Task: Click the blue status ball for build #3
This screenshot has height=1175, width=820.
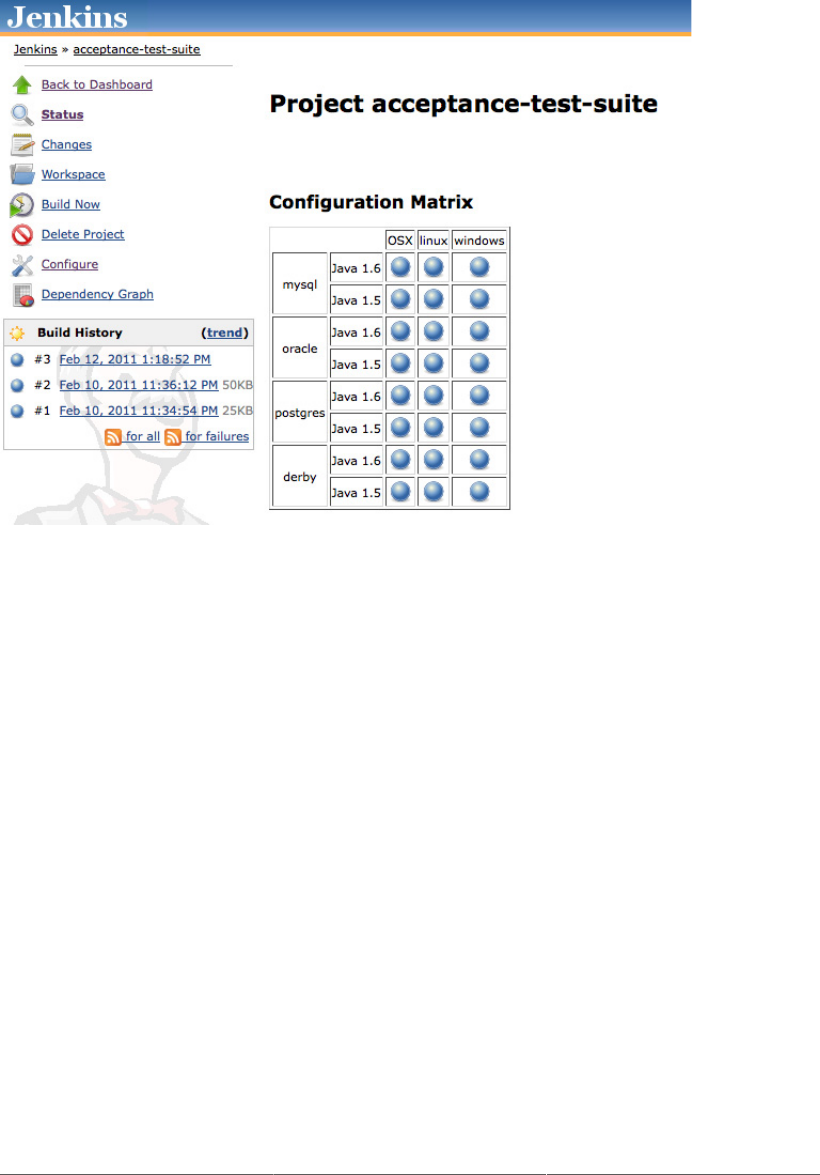Action: pyautogui.click(x=17, y=360)
